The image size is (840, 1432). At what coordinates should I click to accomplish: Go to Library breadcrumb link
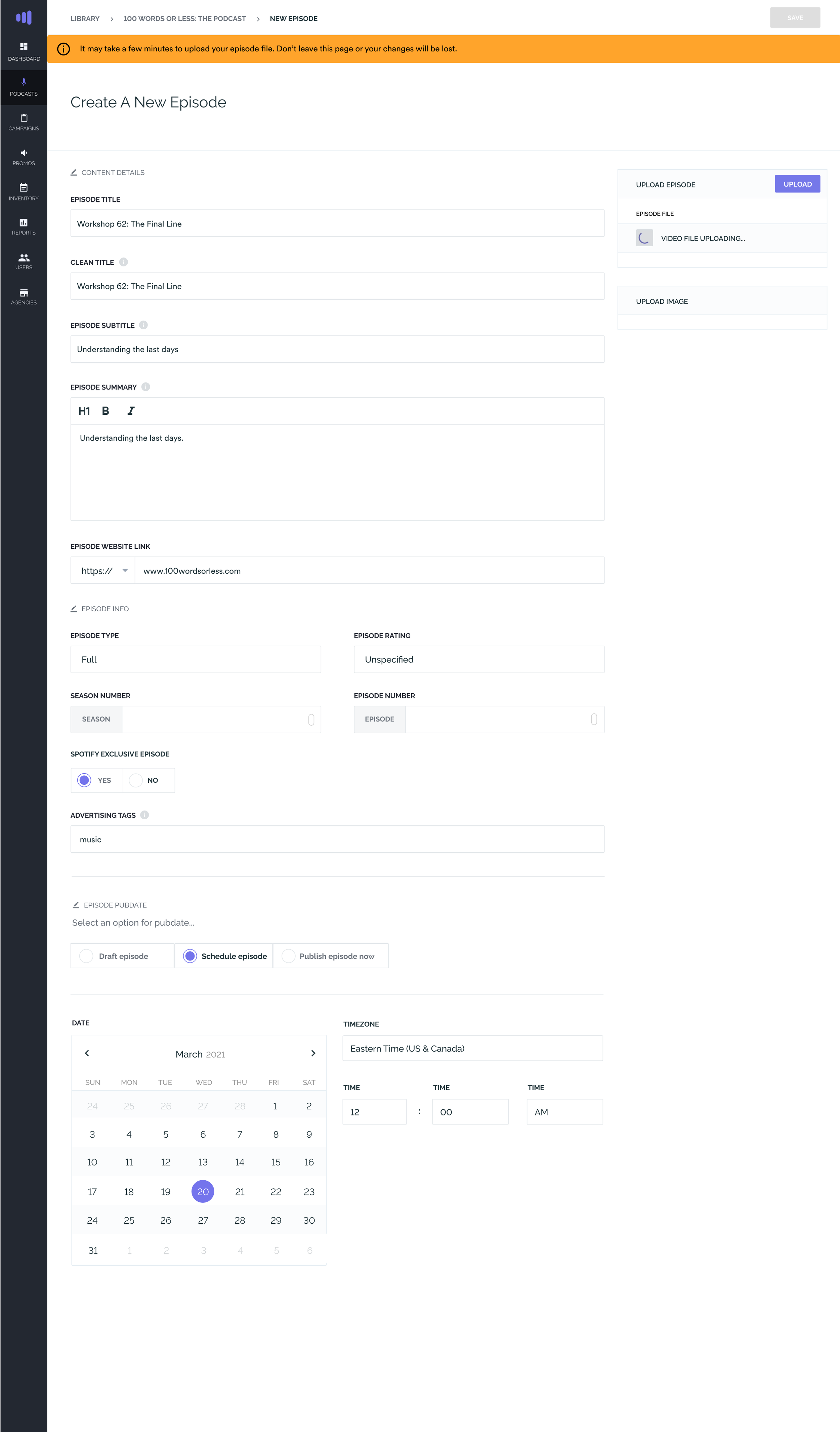tap(85, 19)
